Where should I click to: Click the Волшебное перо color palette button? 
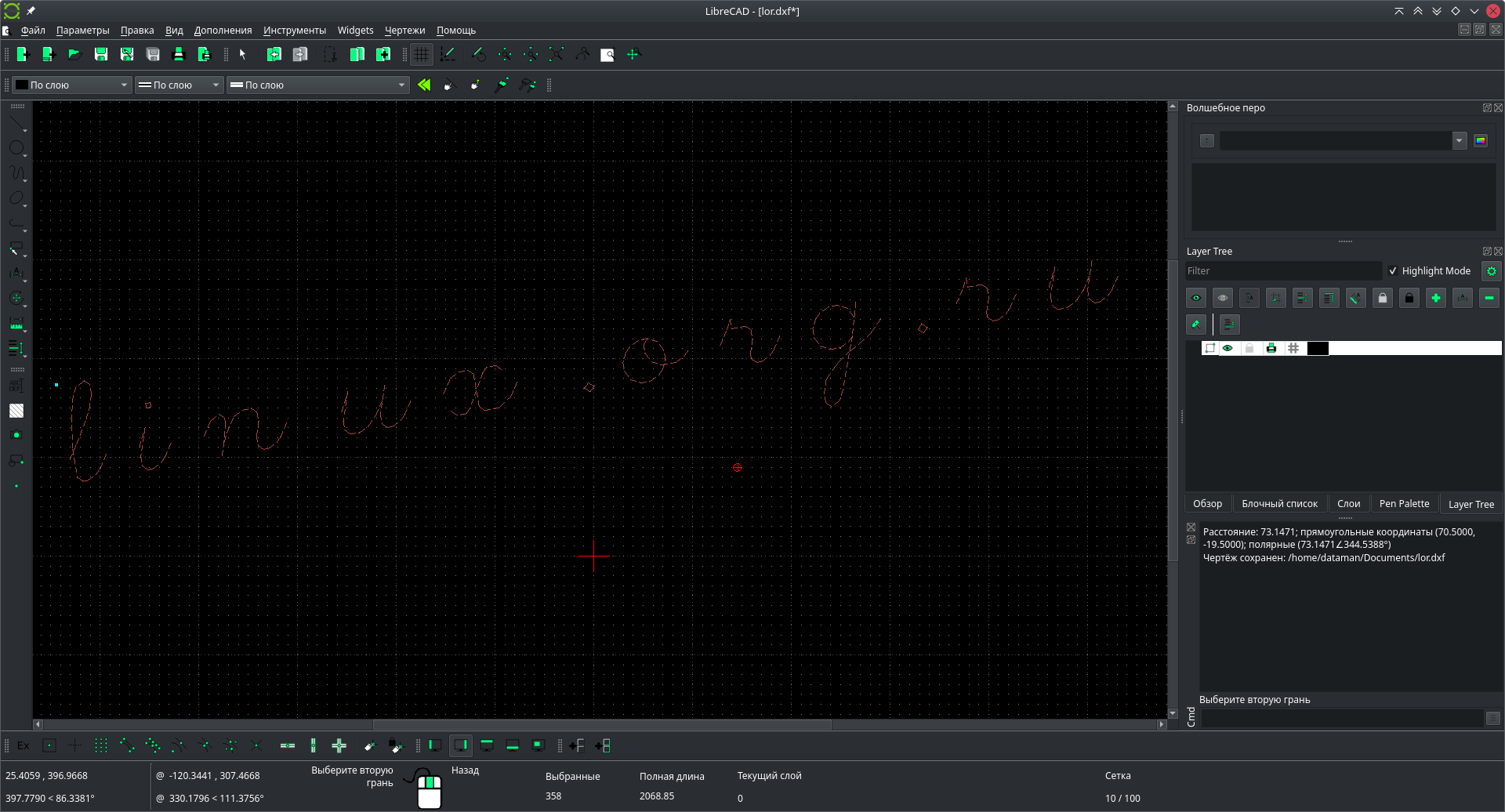pos(1481,141)
